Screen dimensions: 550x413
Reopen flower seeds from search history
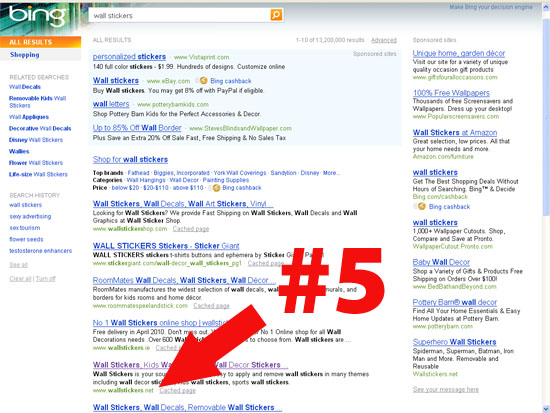tap(26, 239)
